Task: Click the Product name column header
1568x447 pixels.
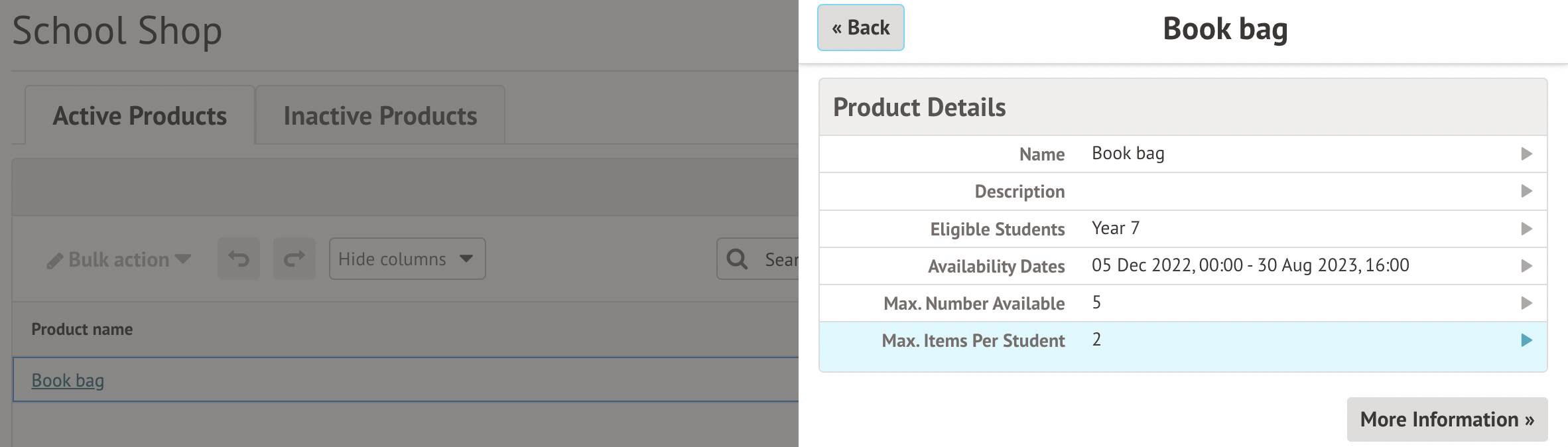Action: [82, 329]
